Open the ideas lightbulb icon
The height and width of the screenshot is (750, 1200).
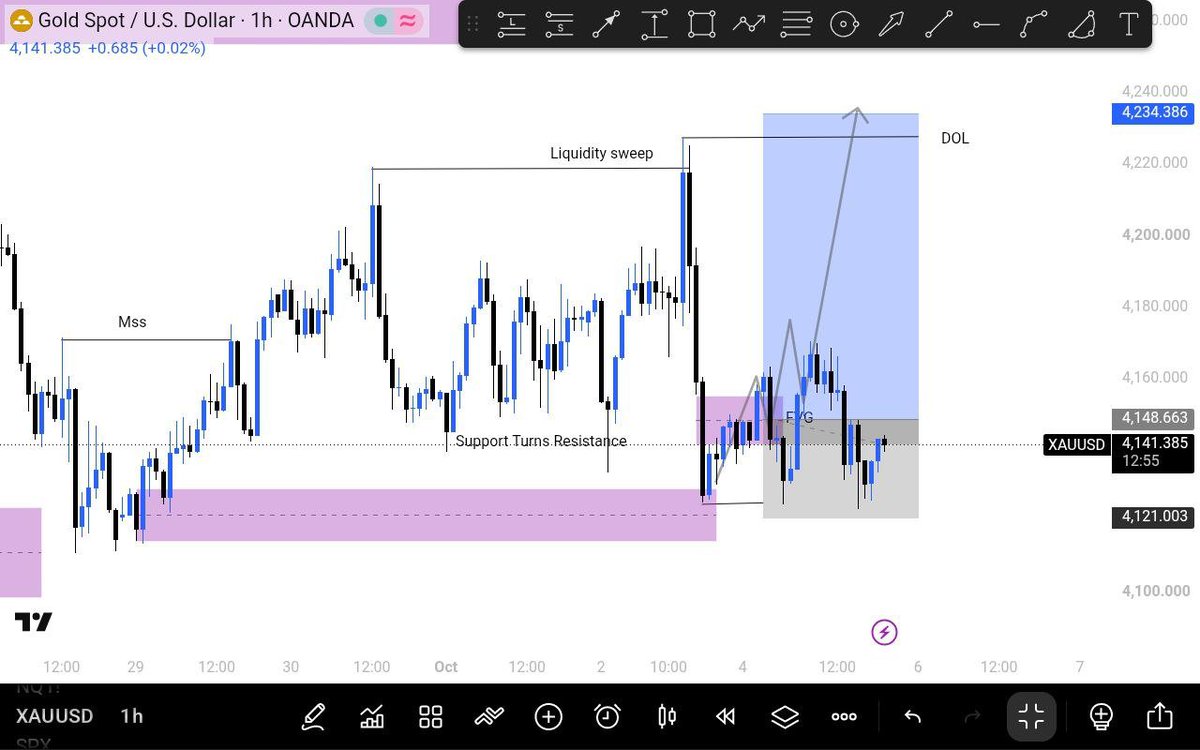point(1101,716)
